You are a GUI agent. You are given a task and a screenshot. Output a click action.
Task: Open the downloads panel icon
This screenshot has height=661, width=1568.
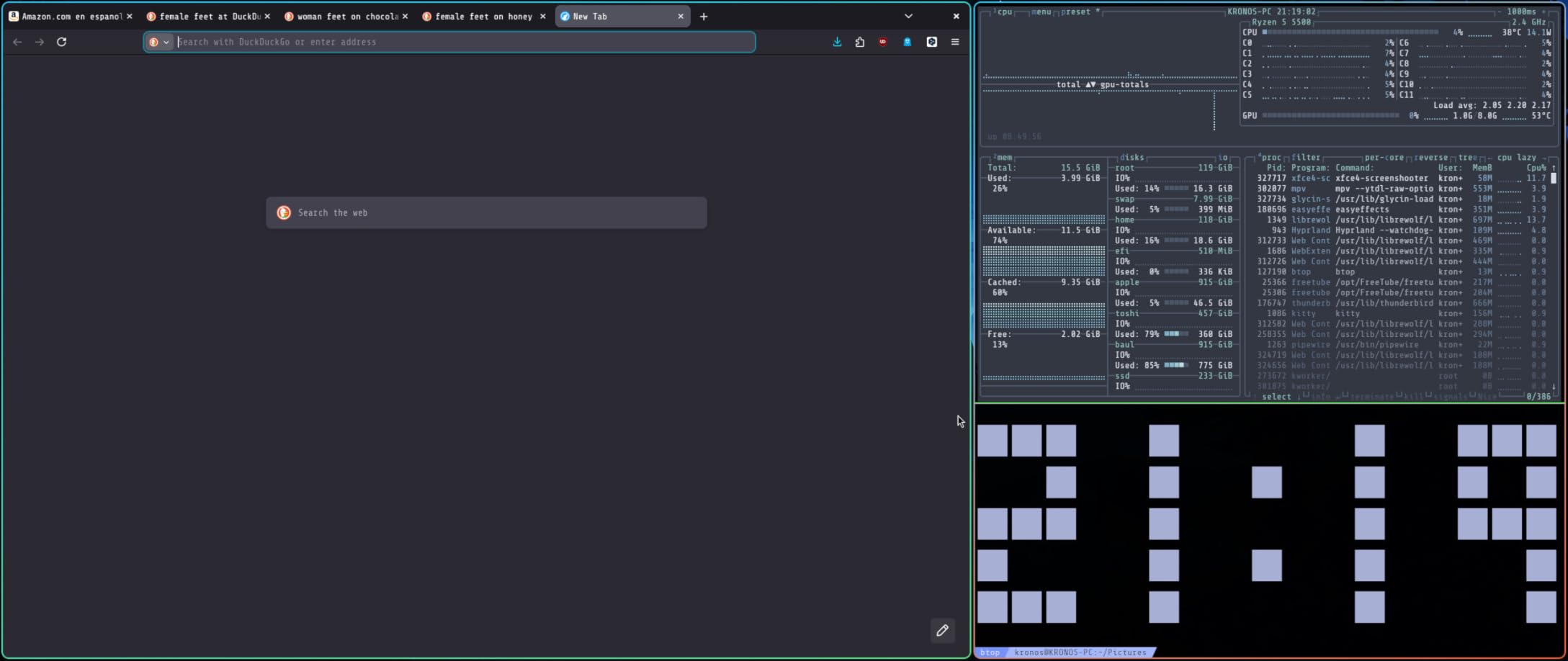click(837, 42)
